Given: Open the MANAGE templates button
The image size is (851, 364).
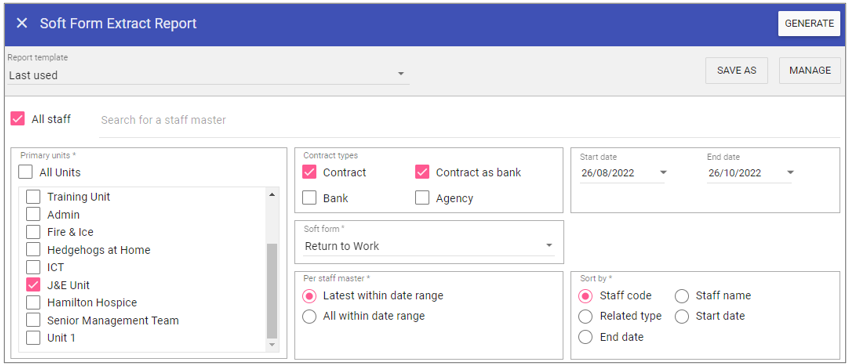Looking at the screenshot, I should [x=810, y=71].
